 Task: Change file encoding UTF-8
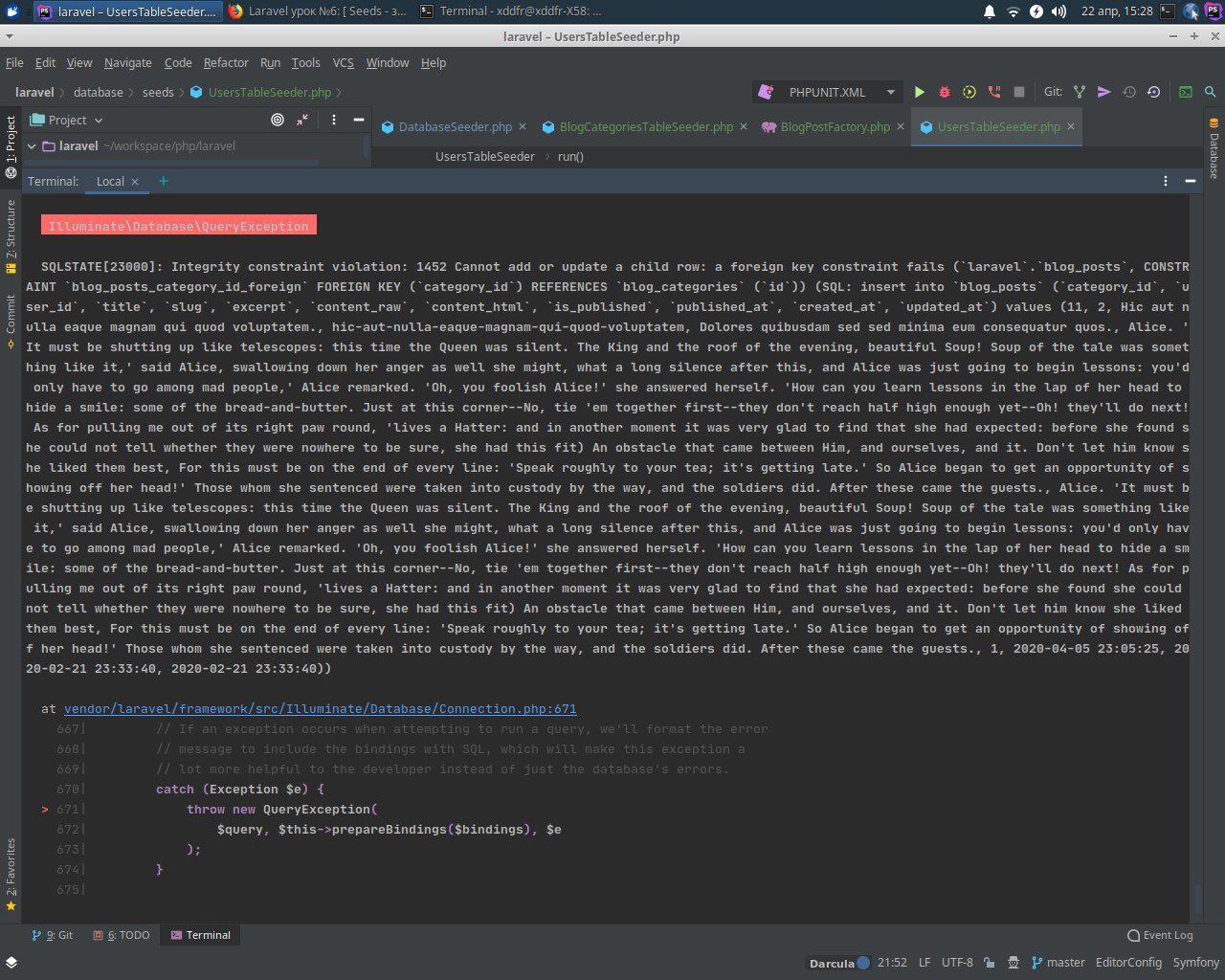coord(957,963)
